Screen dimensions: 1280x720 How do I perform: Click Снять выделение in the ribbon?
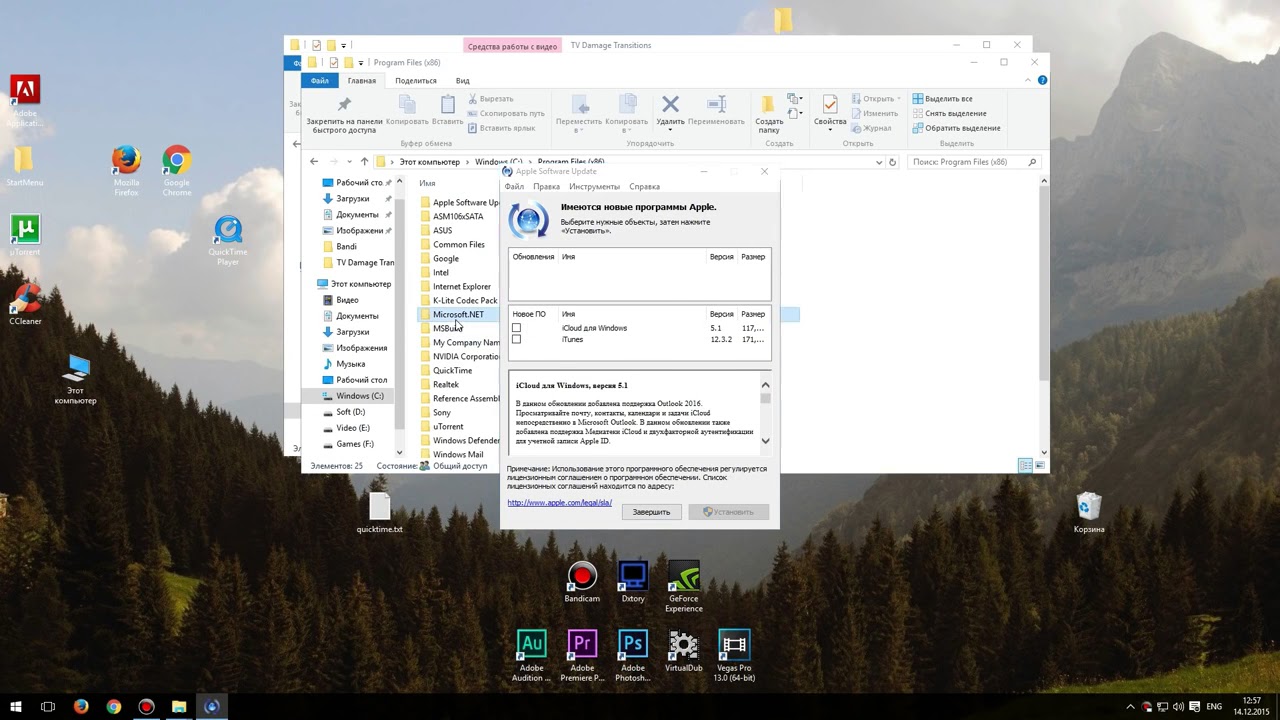pos(948,113)
